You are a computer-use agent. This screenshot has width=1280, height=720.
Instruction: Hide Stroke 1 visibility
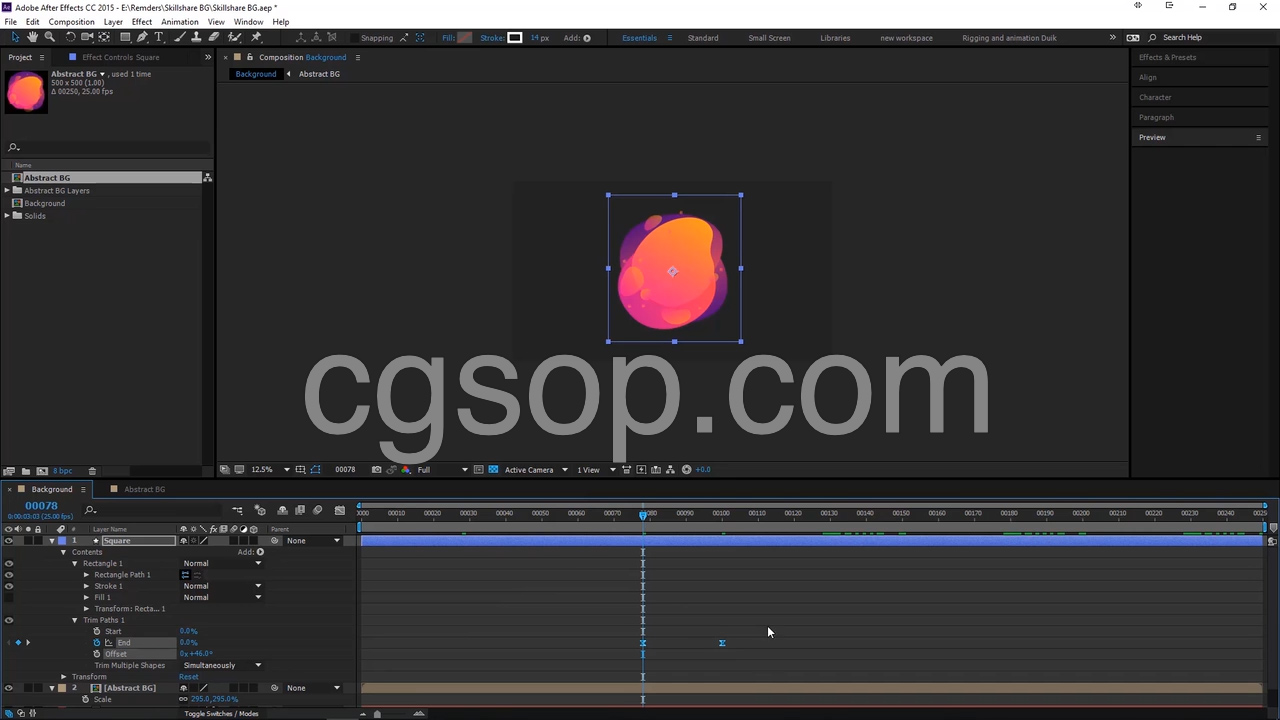[x=9, y=586]
